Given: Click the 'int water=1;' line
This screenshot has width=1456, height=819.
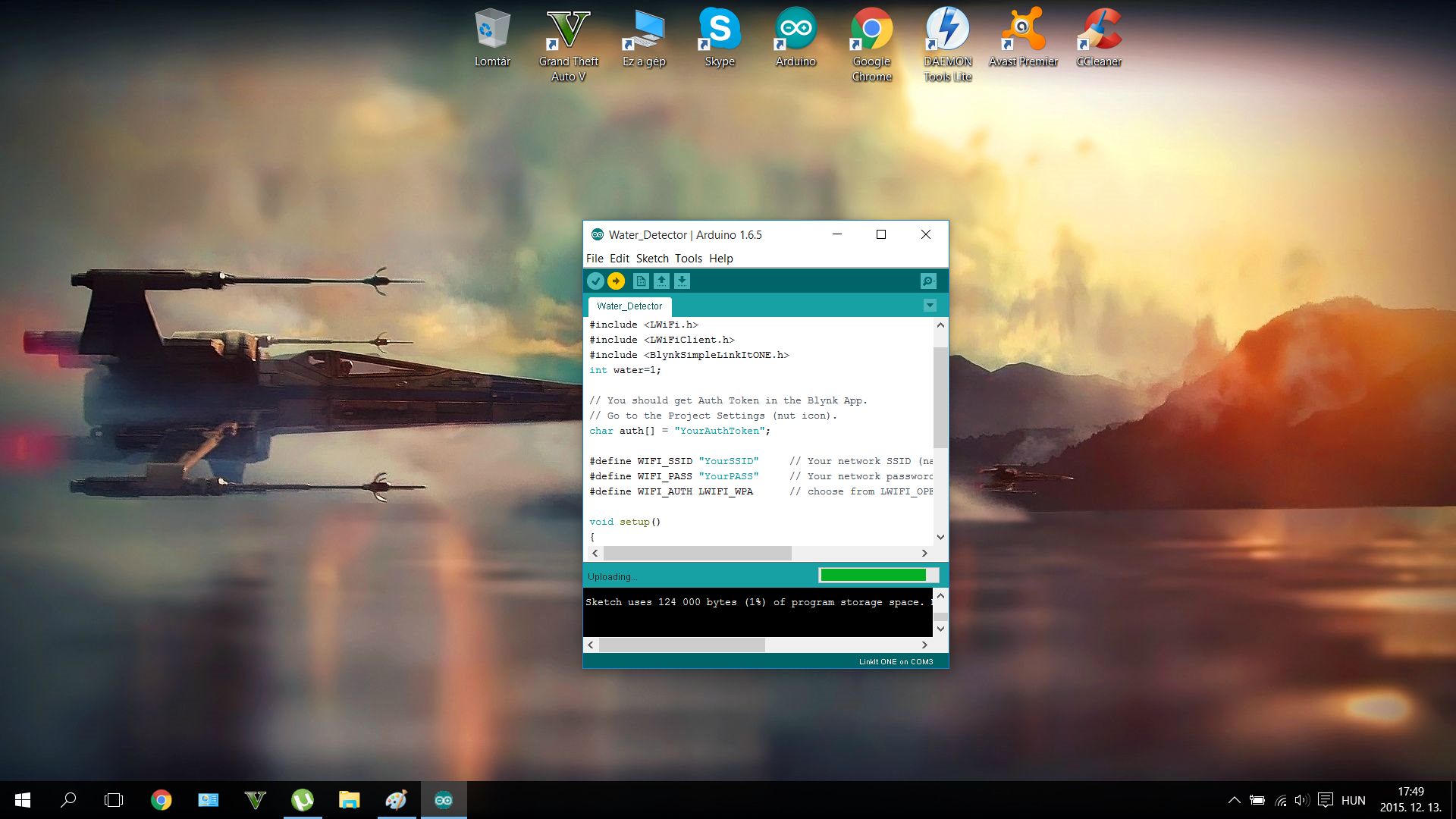Looking at the screenshot, I should (x=625, y=370).
